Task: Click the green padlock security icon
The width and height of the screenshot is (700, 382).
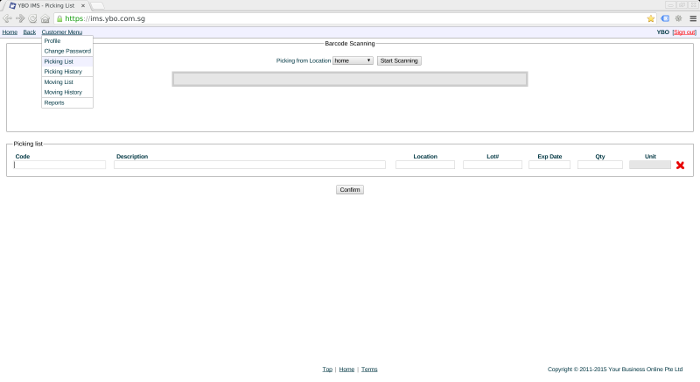Action: tap(59, 19)
